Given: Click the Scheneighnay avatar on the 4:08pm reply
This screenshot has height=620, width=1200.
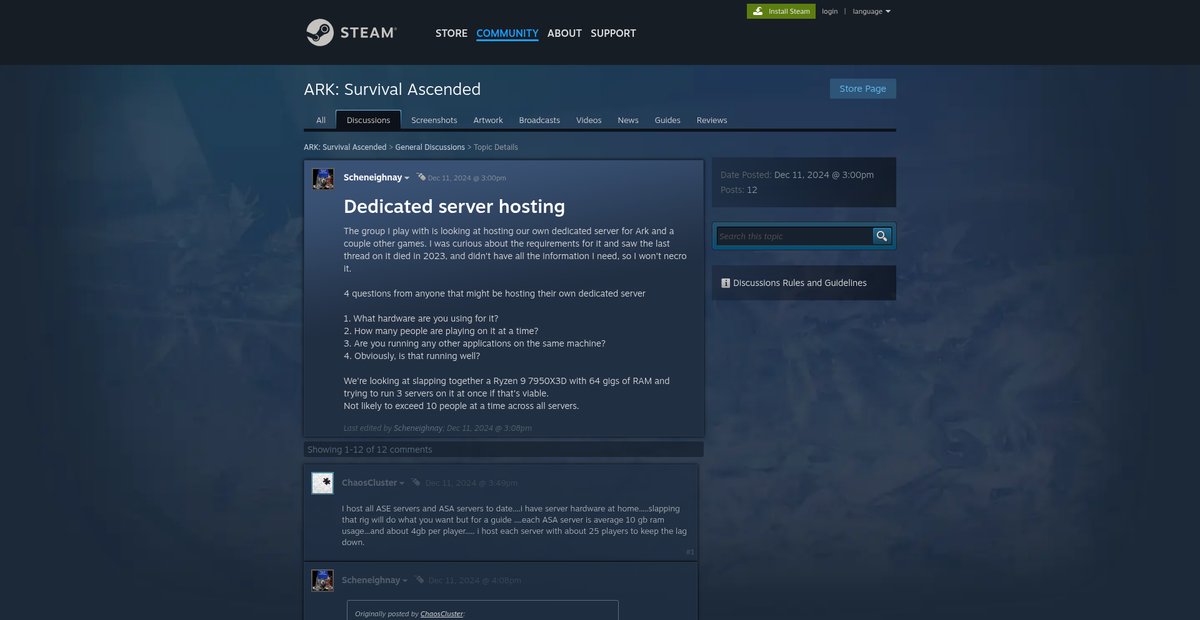Looking at the screenshot, I should (x=323, y=580).
